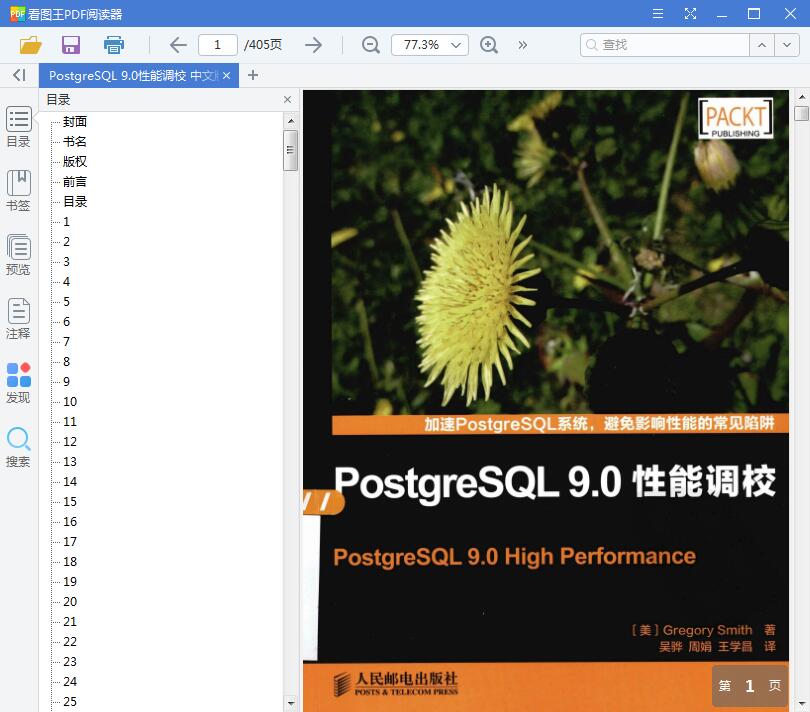
Task: Jump to chapter 25 in outline
Action: [x=70, y=702]
